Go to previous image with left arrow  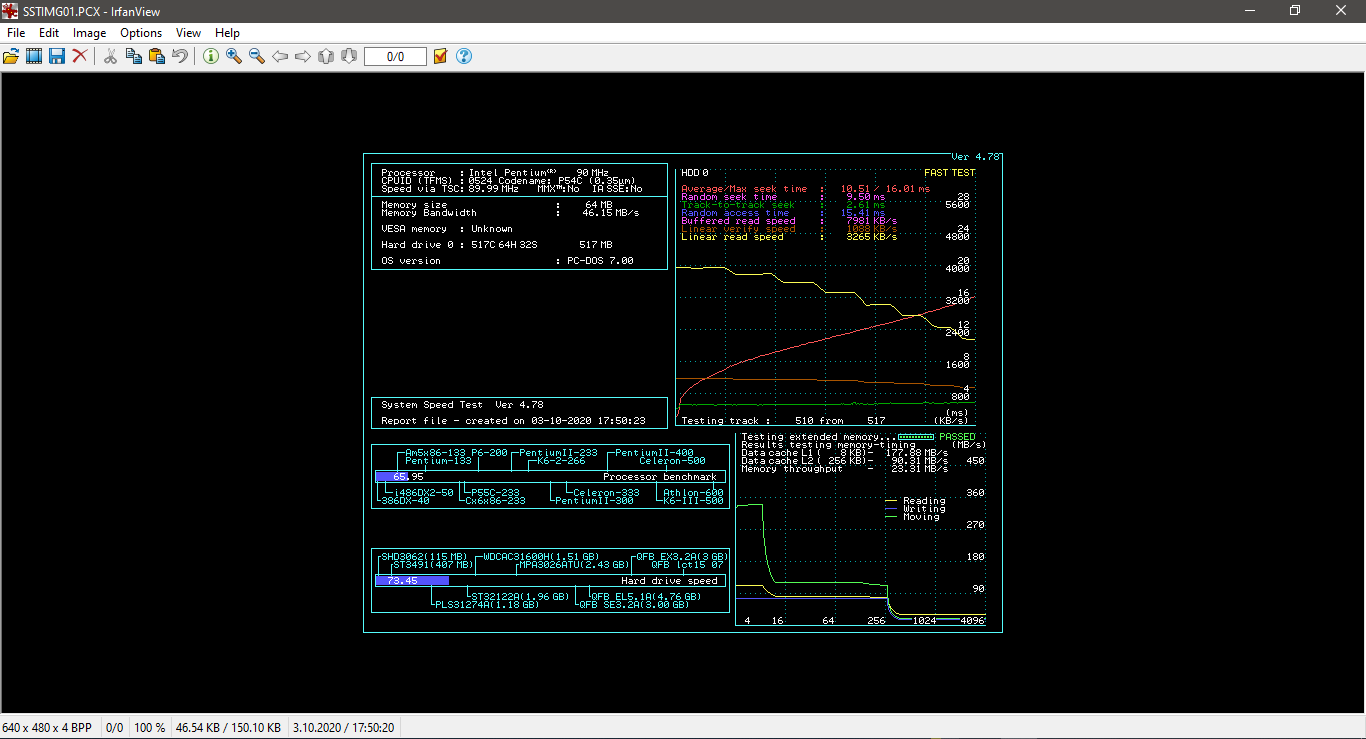pyautogui.click(x=280, y=57)
